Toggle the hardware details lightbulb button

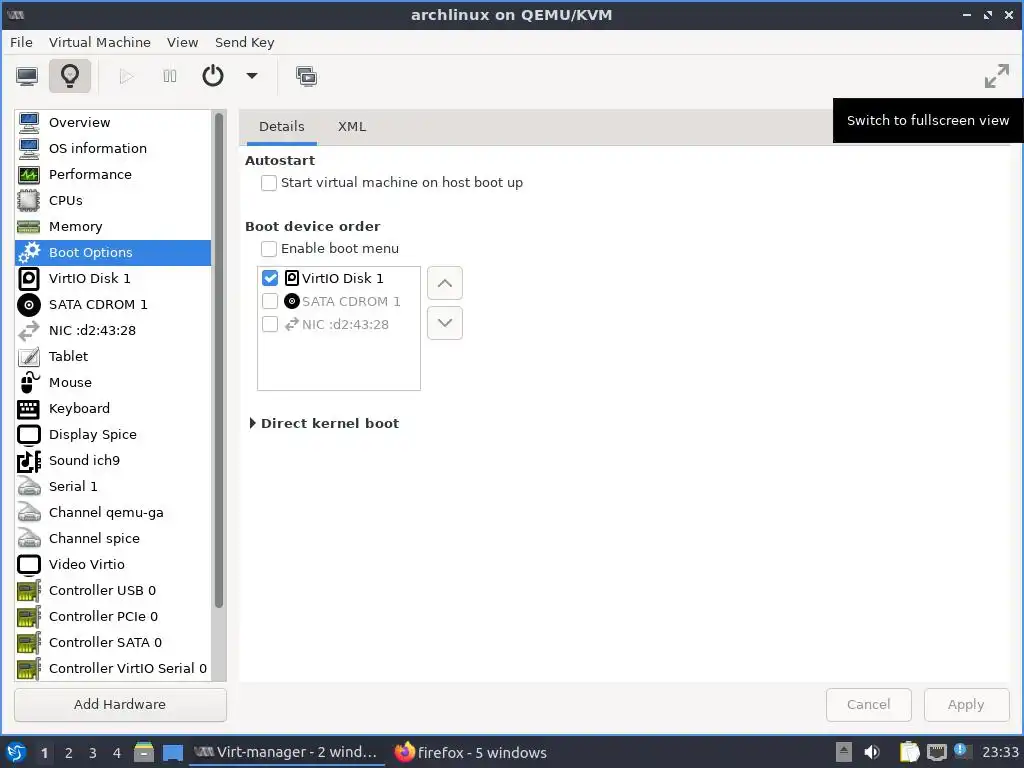(70, 76)
